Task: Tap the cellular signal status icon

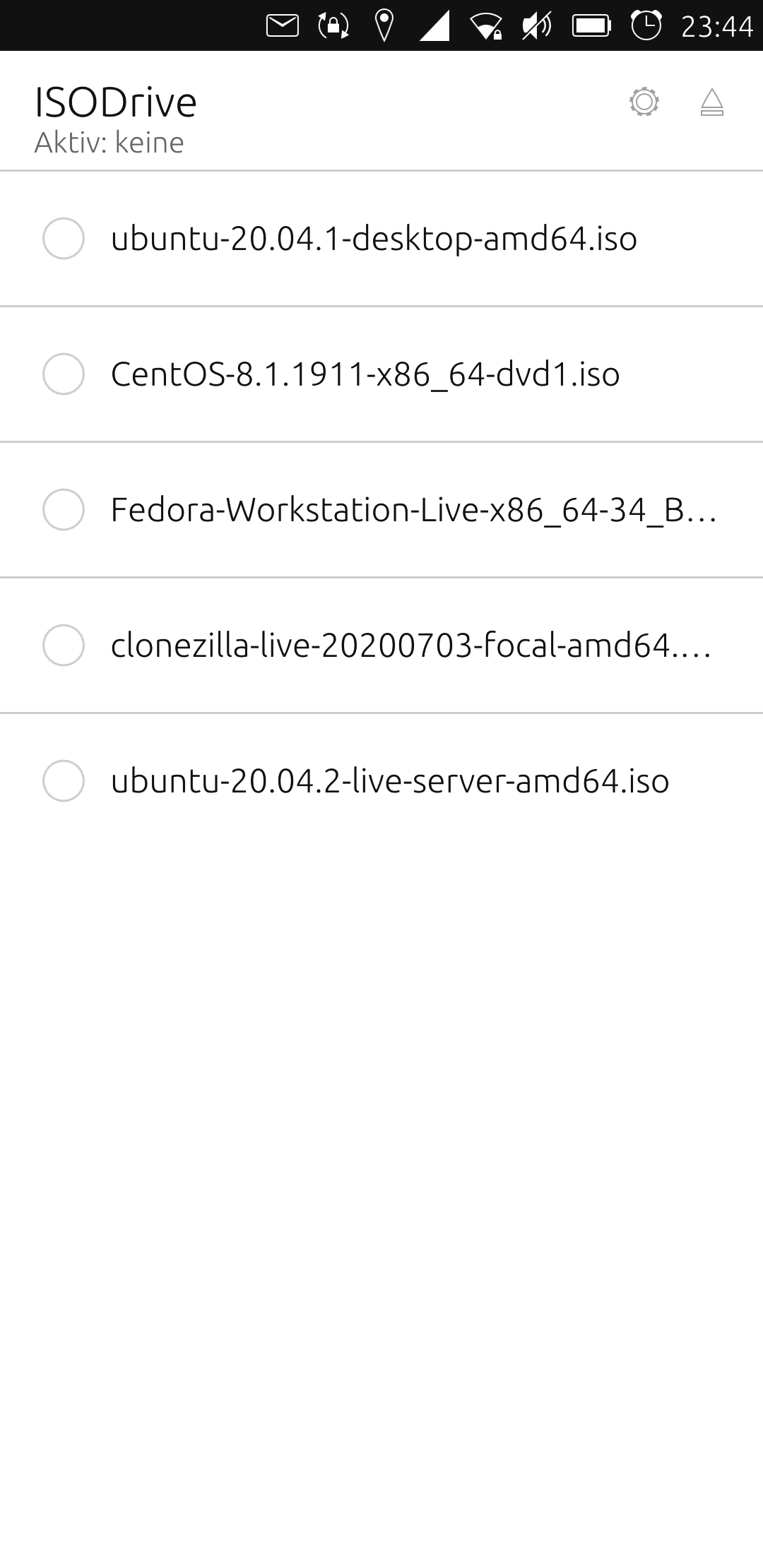Action: 434,27
